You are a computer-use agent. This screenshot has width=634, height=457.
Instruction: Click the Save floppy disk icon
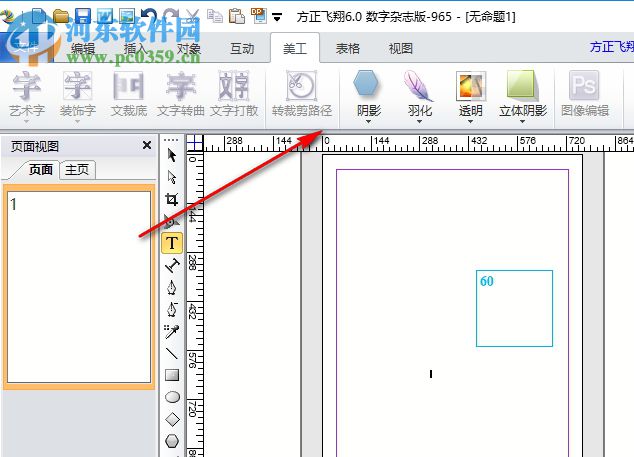coord(83,16)
